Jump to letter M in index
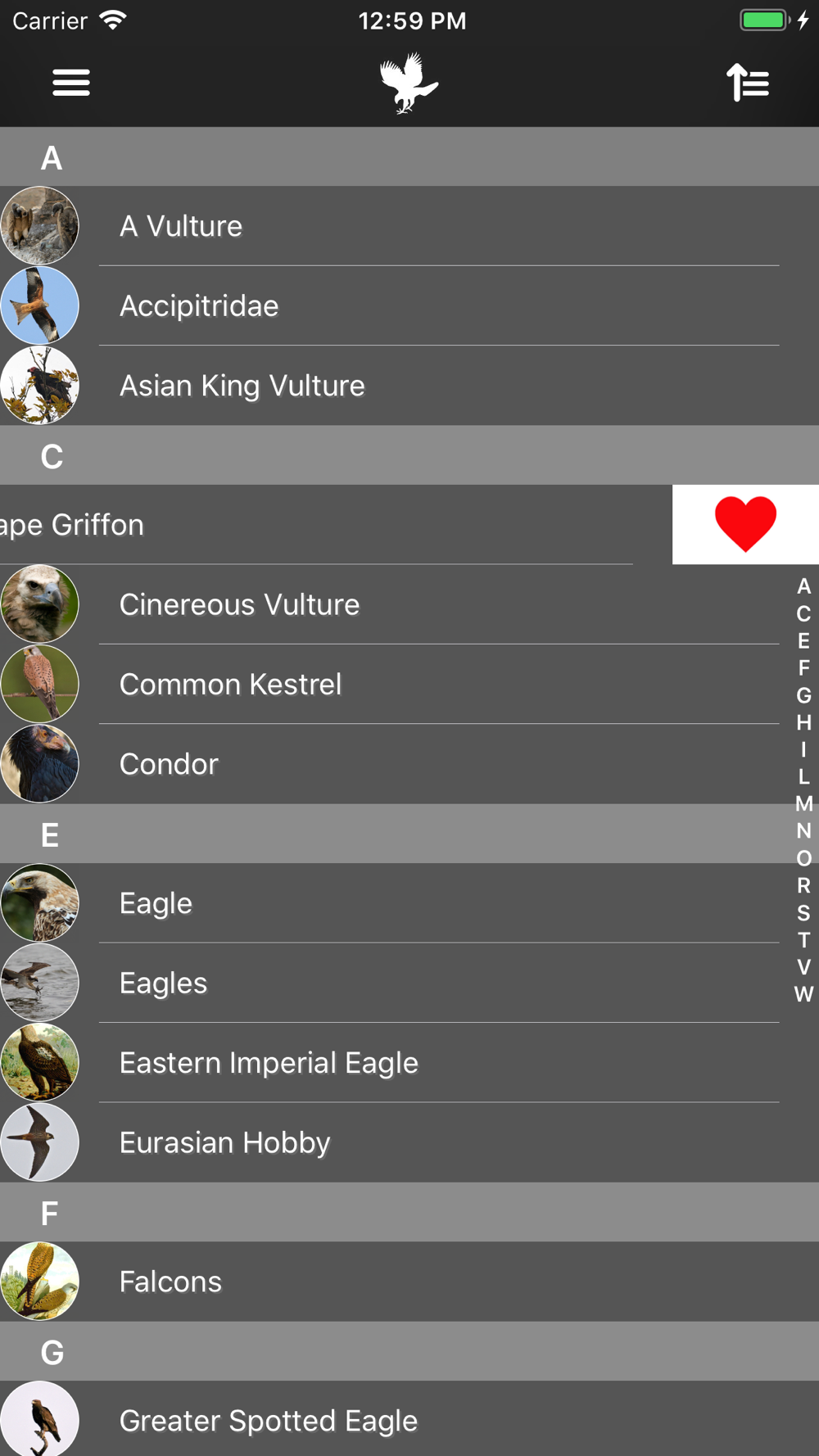This screenshot has width=819, height=1456. point(803,803)
